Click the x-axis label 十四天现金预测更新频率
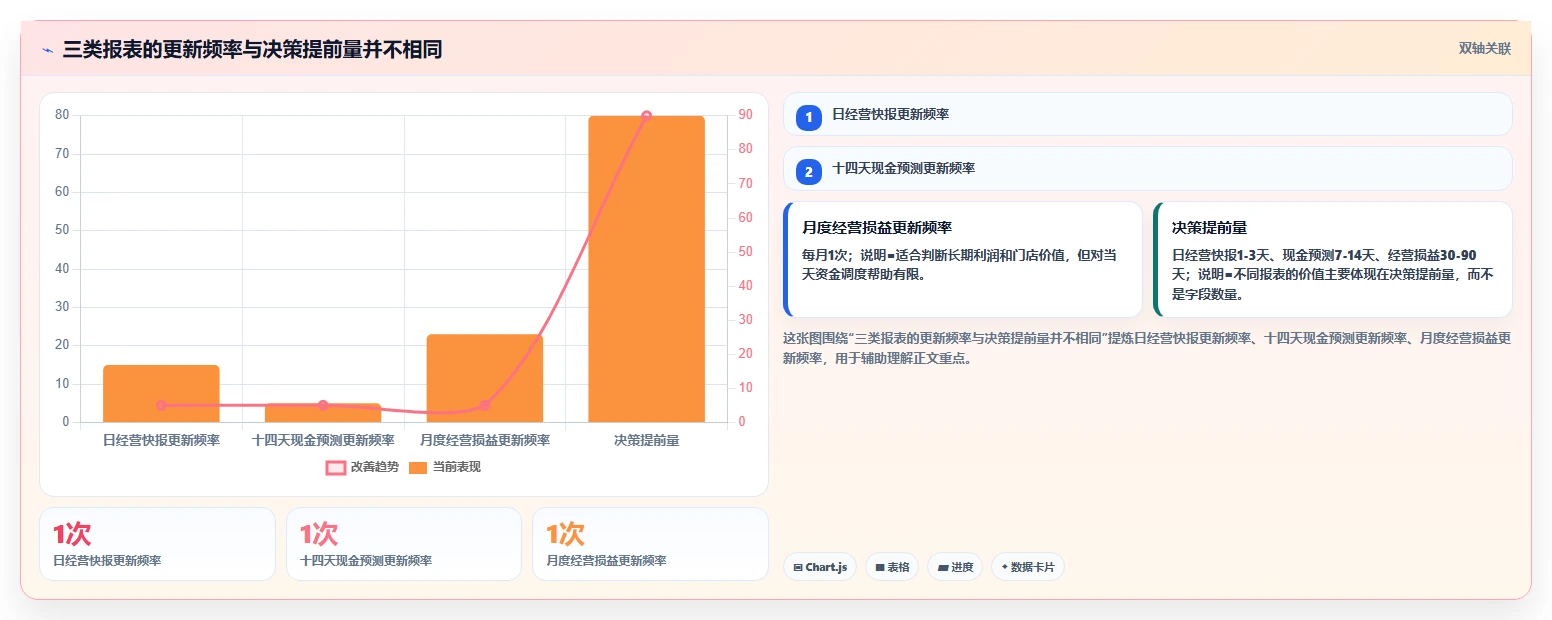This screenshot has height=620, width=1552. point(323,440)
